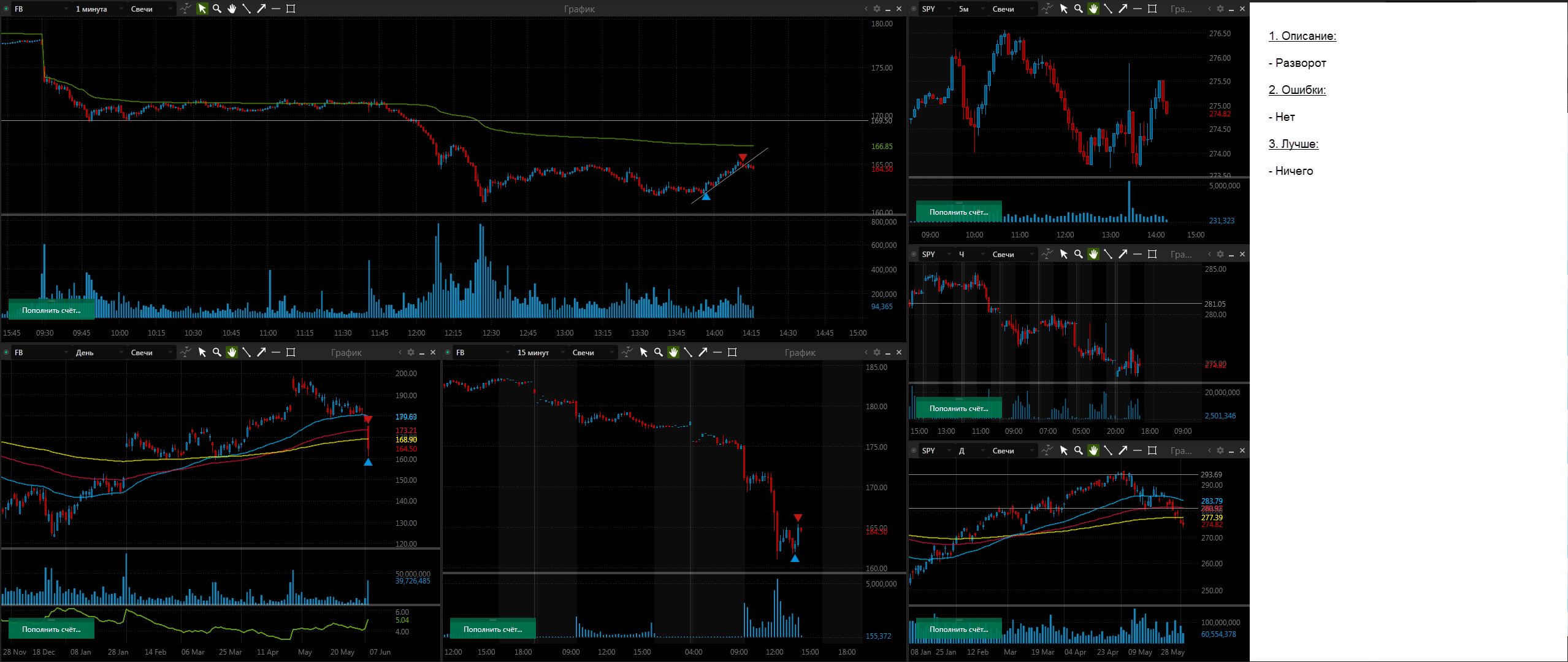
Task: Pick trend line tool in SPY 5м chart
Action: [x=1107, y=9]
